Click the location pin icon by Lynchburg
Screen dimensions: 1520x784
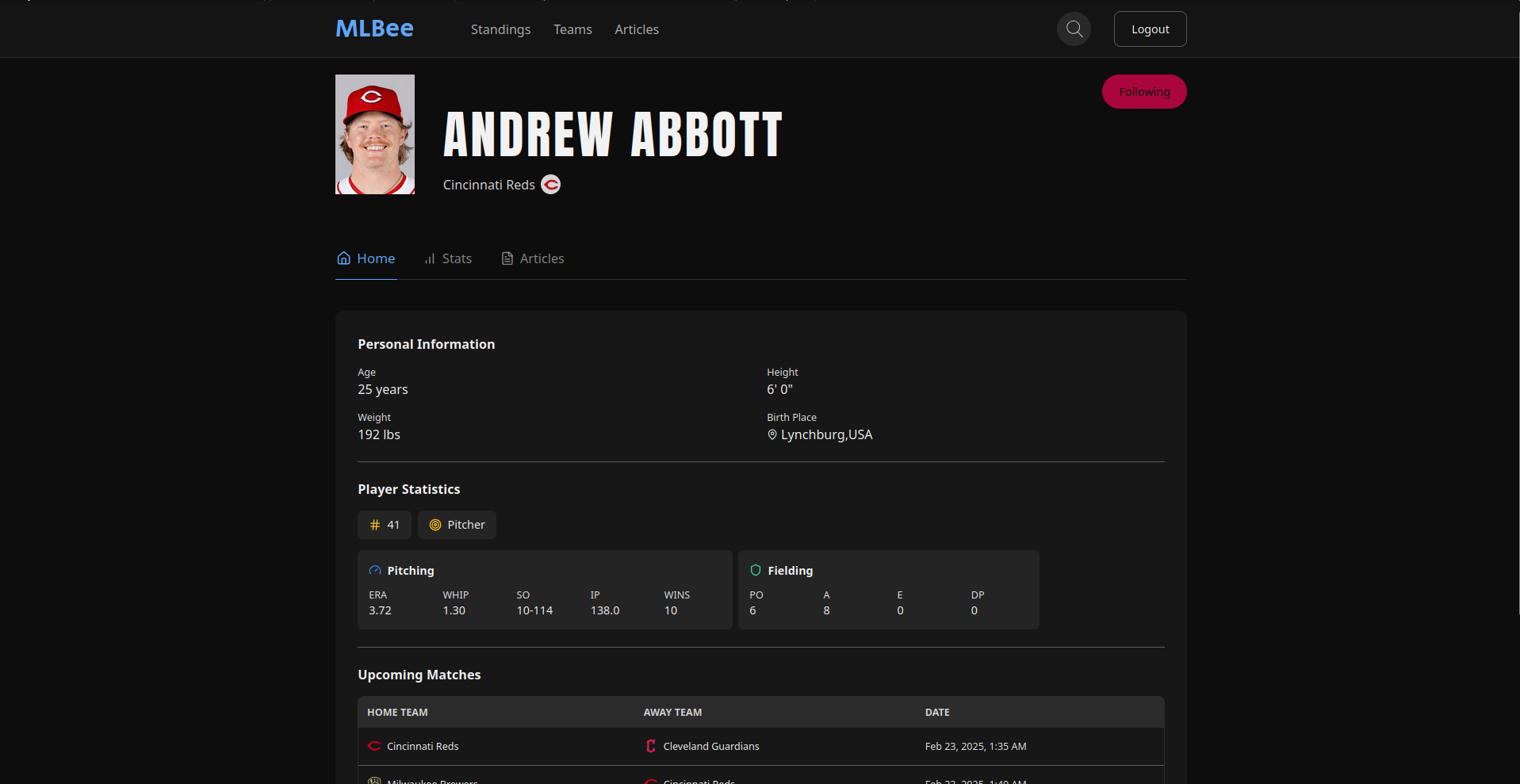coord(772,434)
